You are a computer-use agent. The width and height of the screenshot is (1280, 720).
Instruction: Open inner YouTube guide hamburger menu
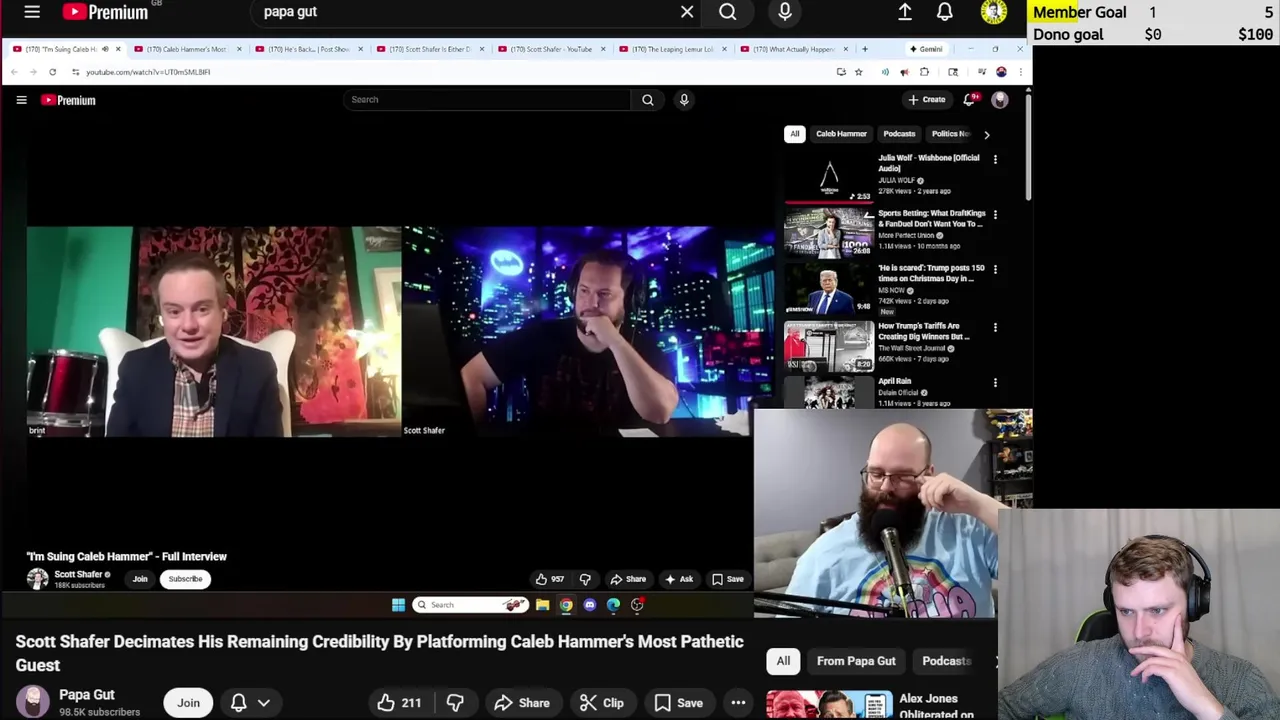pos(21,100)
